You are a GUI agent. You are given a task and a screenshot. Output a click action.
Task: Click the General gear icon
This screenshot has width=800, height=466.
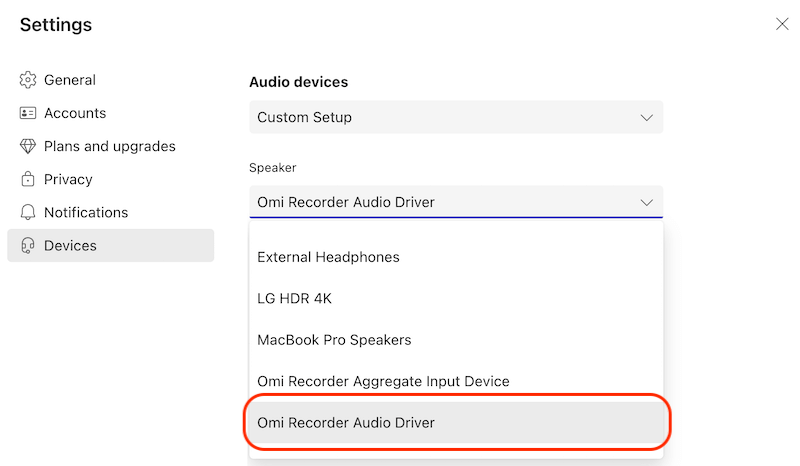(x=28, y=80)
